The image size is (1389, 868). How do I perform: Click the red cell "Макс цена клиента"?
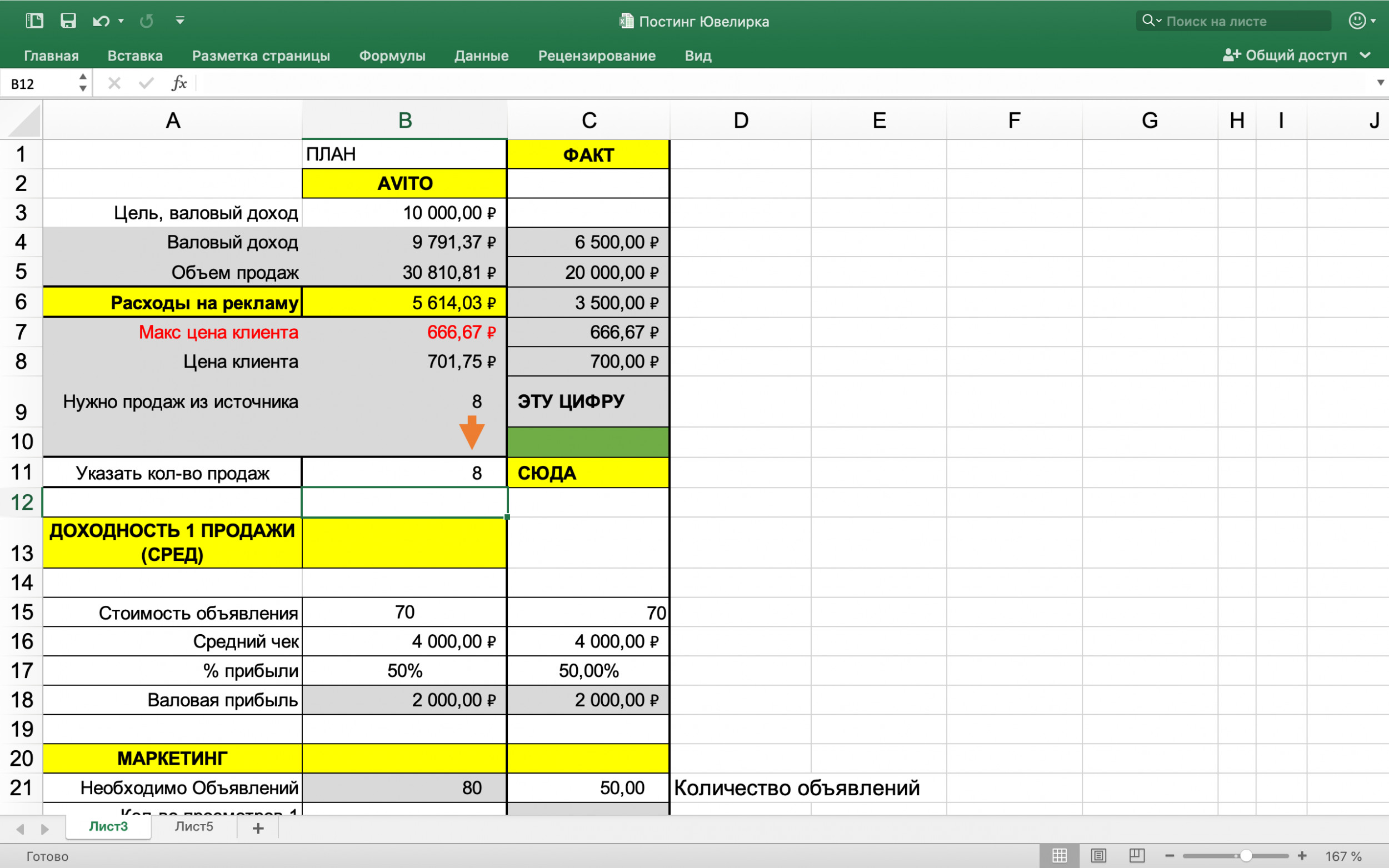click(172, 332)
